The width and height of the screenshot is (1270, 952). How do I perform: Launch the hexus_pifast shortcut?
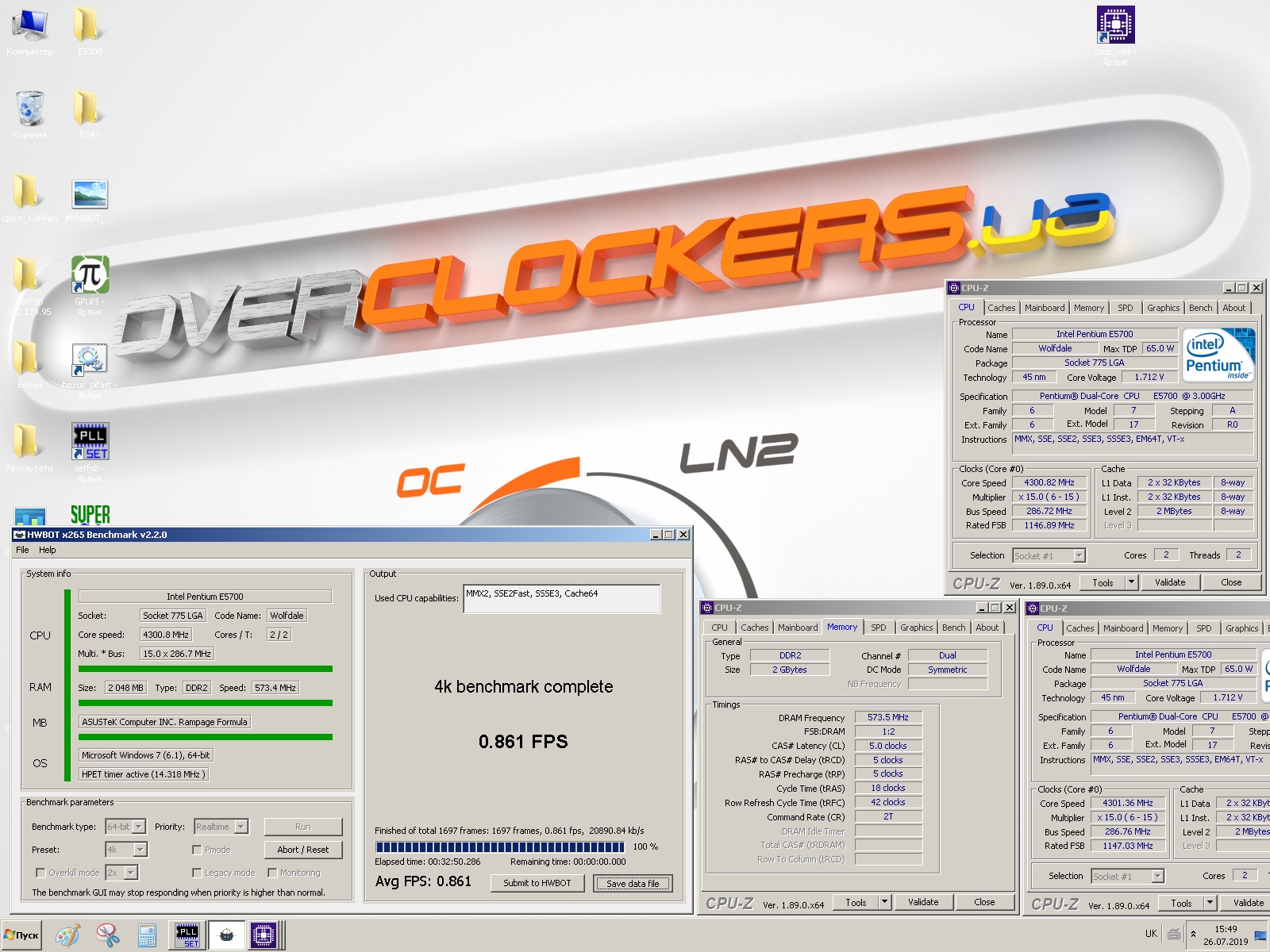click(x=90, y=371)
